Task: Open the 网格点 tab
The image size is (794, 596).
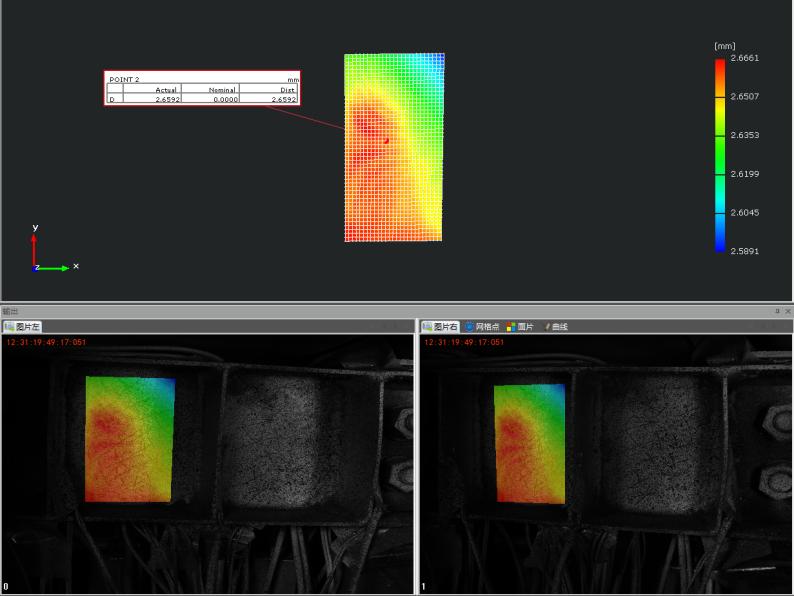Action: tap(482, 327)
